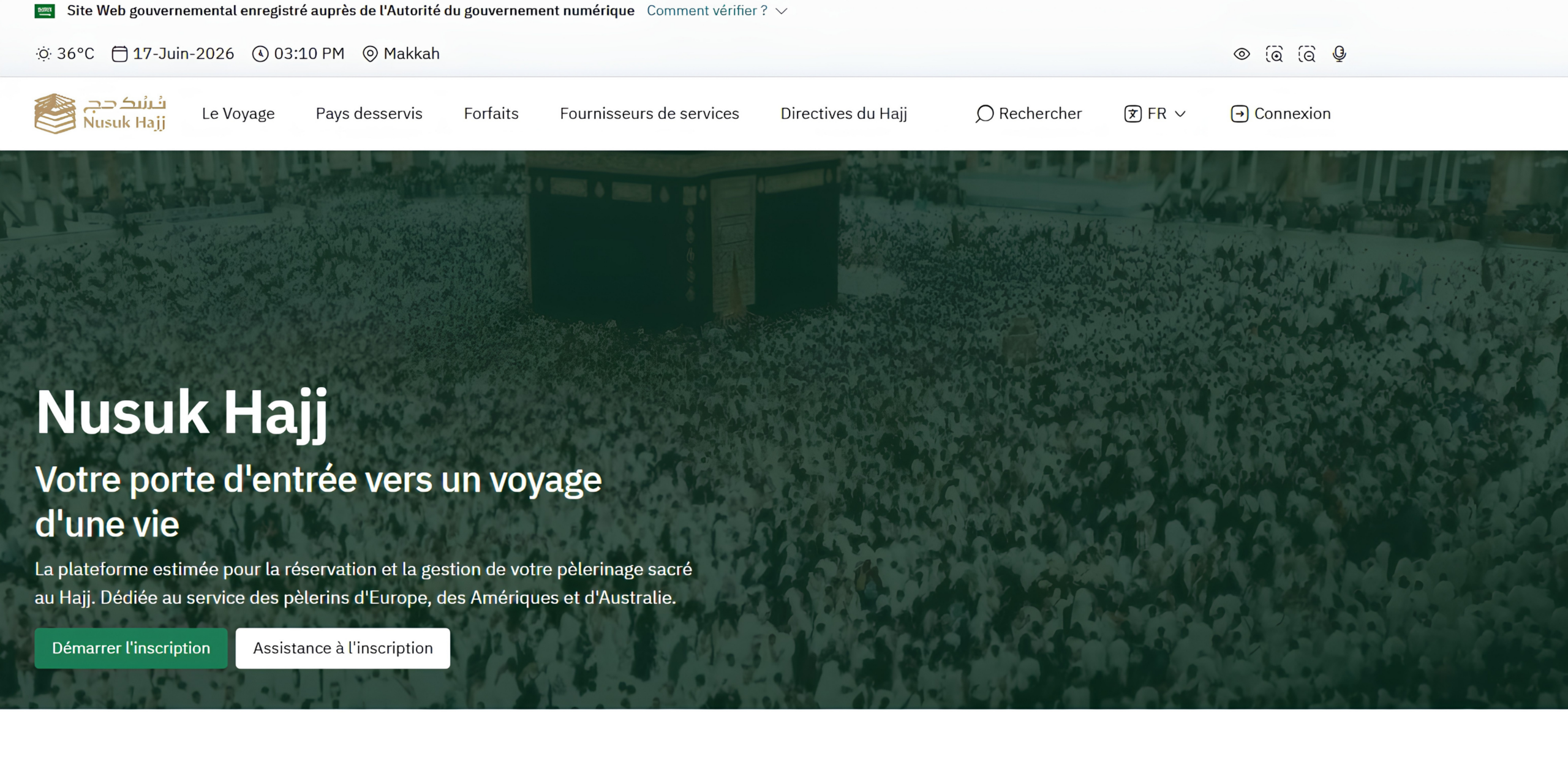Viewport: 1568px width, 784px height.
Task: Open Fournisseurs de services menu
Action: [649, 114]
